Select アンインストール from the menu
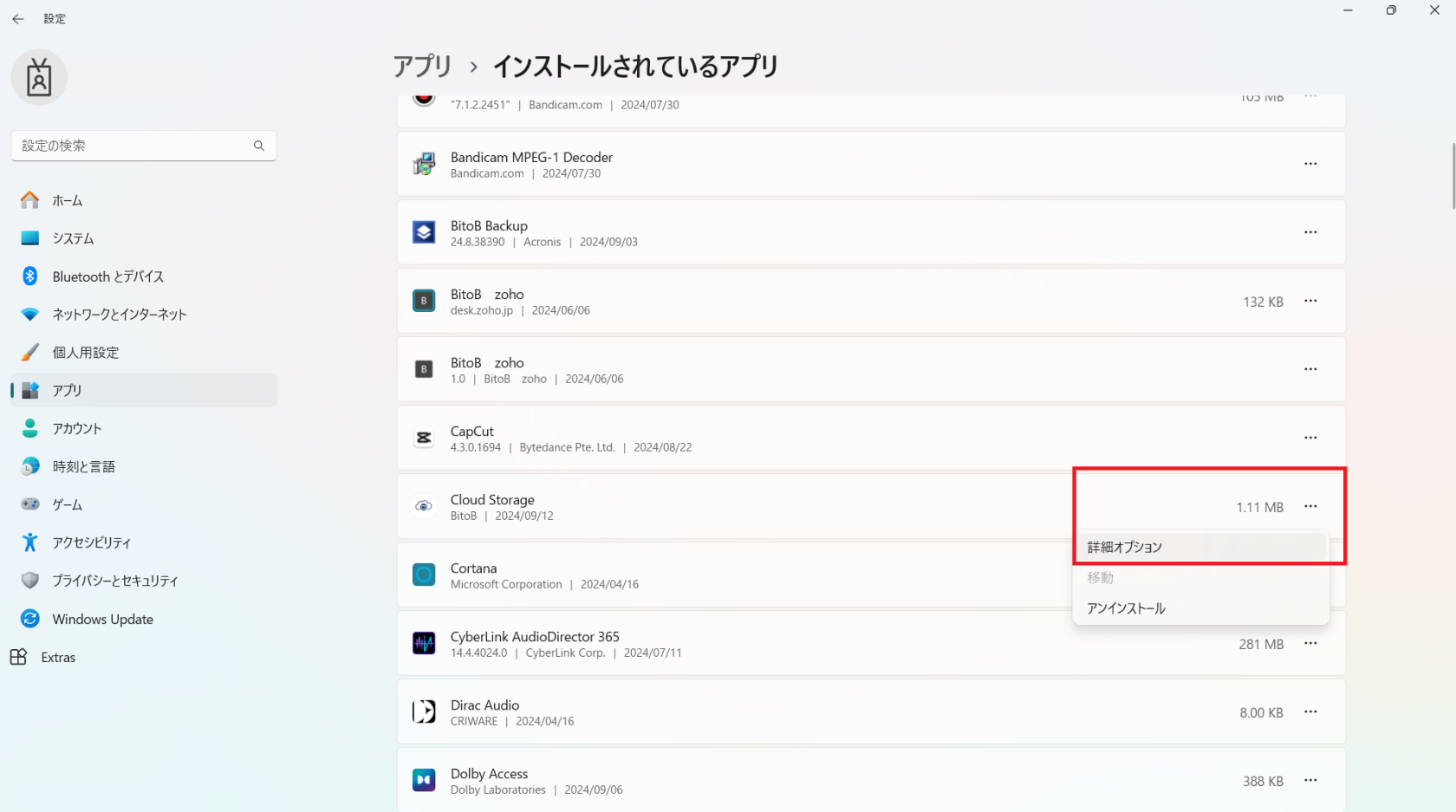 click(x=1200, y=608)
